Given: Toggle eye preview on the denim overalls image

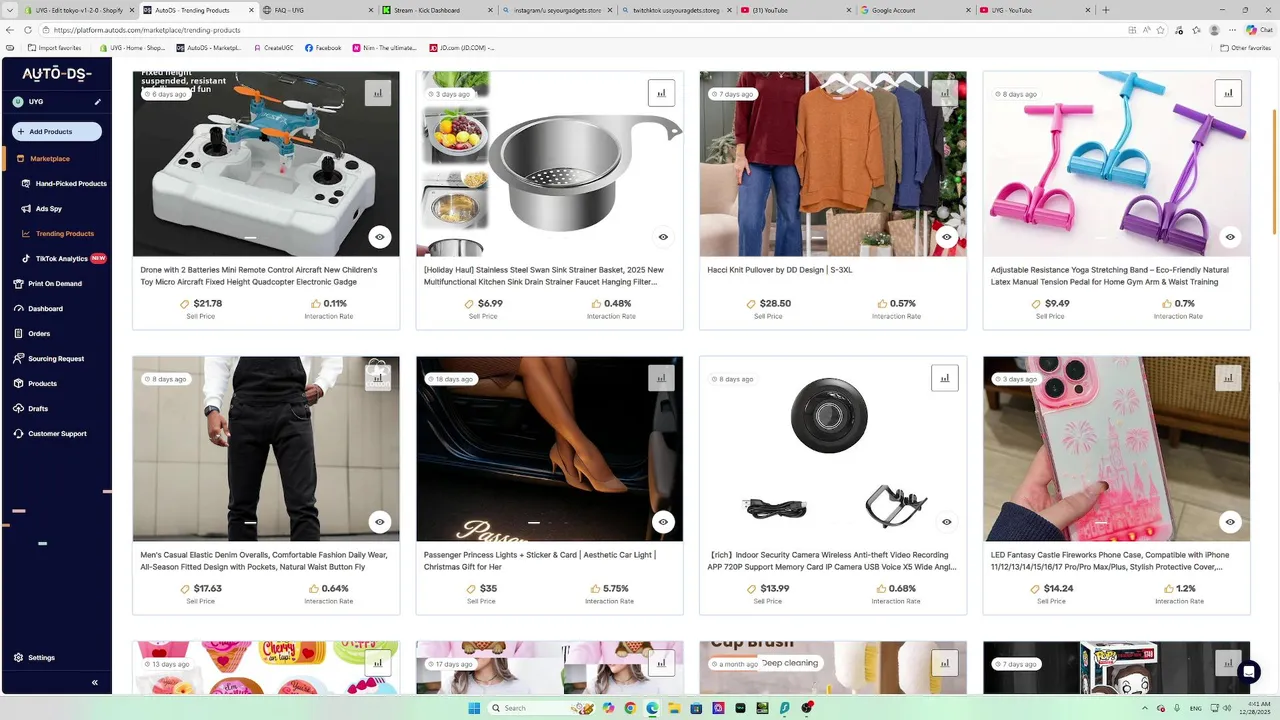Looking at the screenshot, I should [x=379, y=522].
